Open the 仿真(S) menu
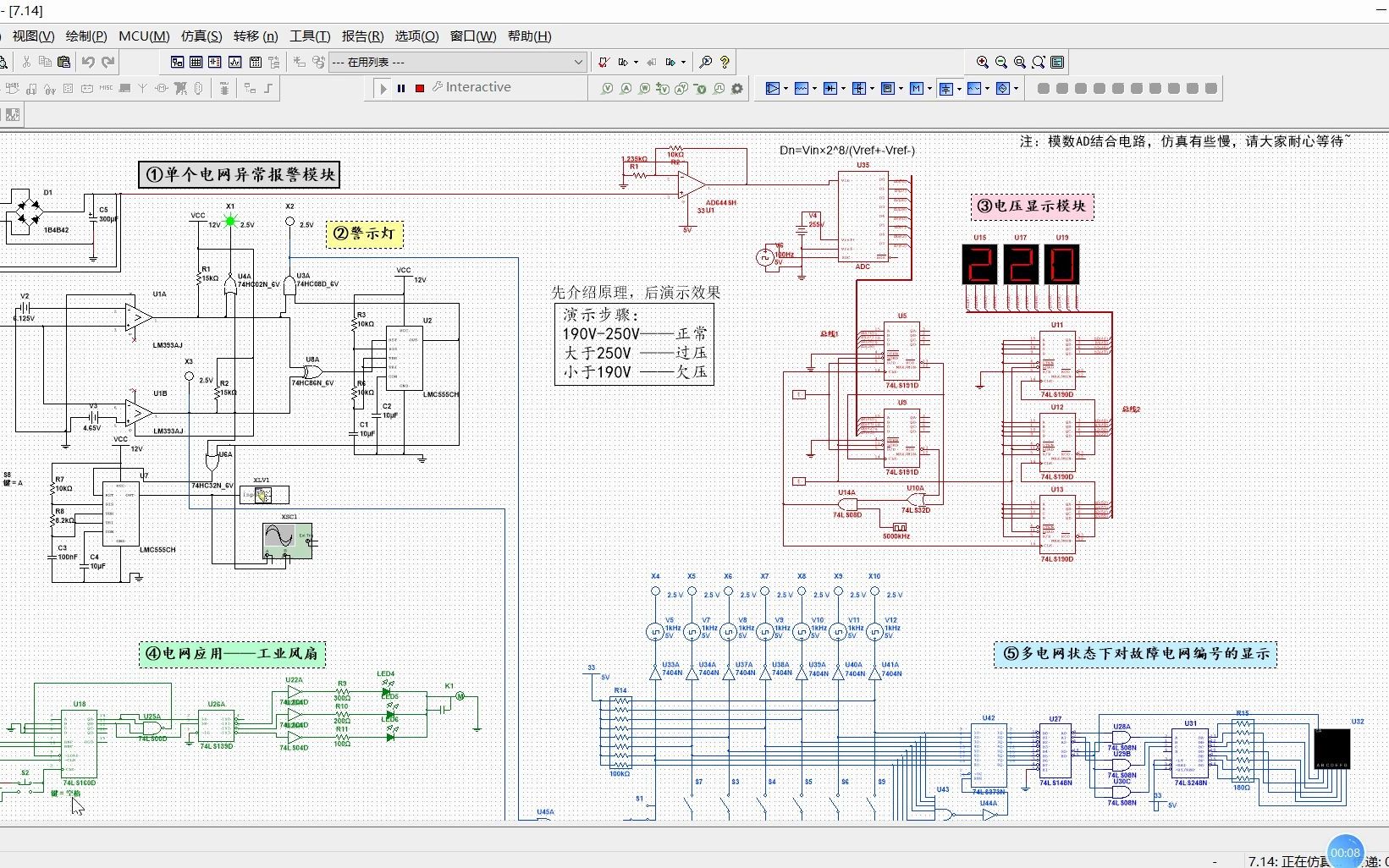 (201, 36)
